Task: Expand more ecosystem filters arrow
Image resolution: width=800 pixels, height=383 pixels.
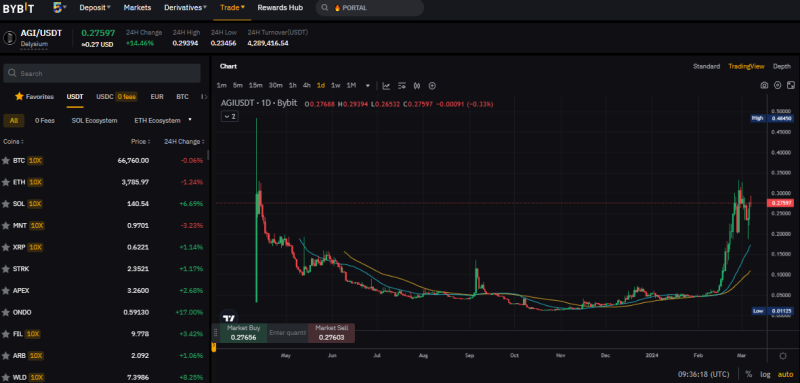Action: point(190,120)
